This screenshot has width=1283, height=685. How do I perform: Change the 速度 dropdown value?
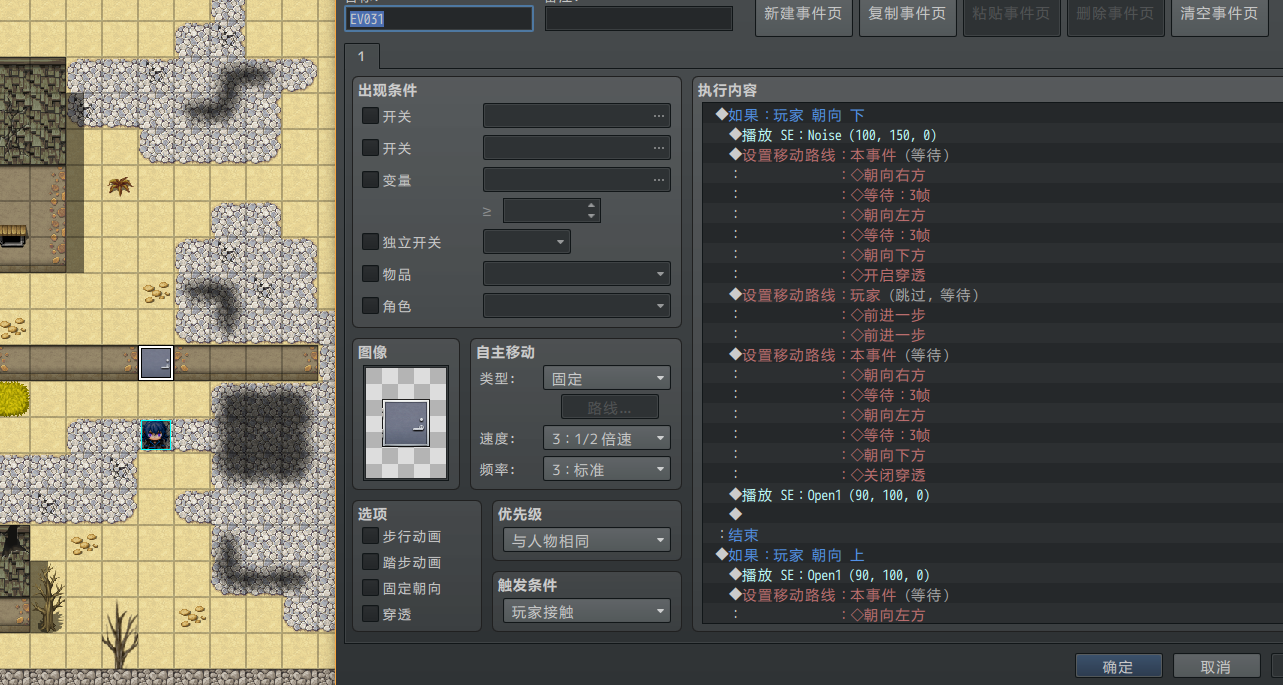point(607,438)
